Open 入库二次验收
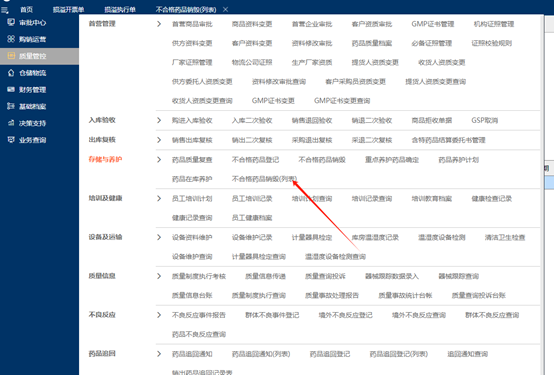 (252, 121)
